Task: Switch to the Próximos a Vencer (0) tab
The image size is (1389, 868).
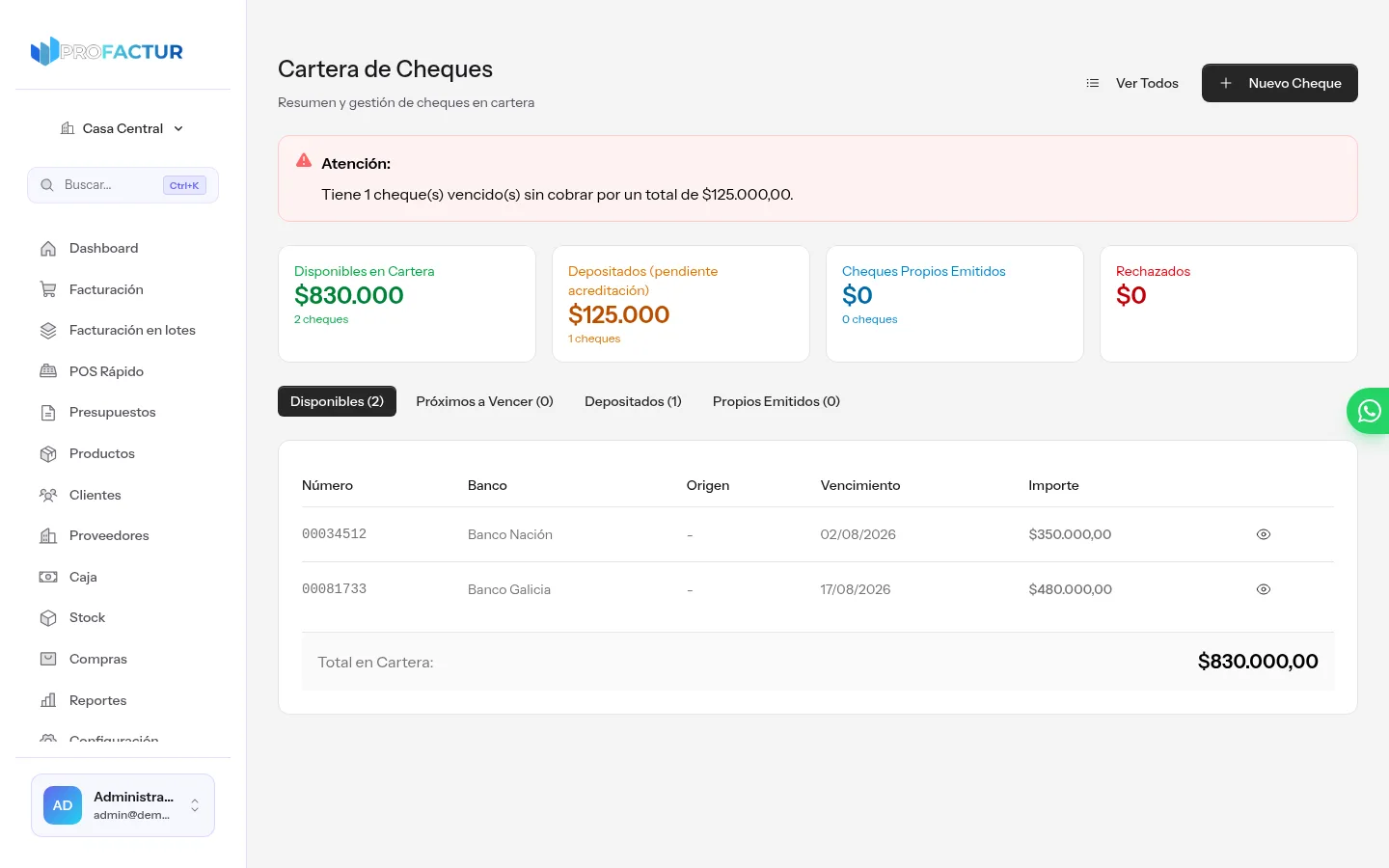Action: (x=484, y=401)
